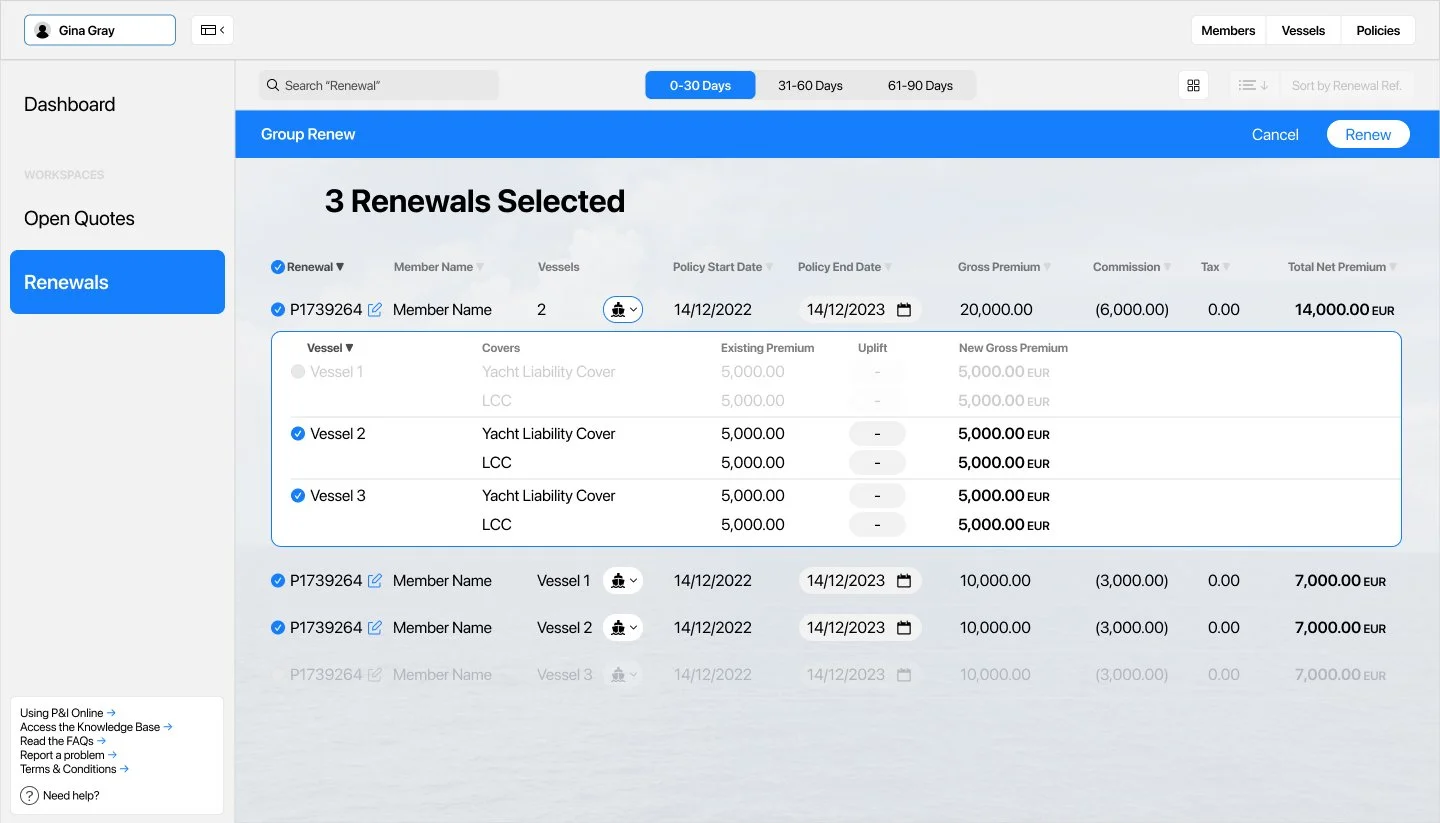
Task: Click Uplift field for Vessel 3 LCC
Action: click(877, 525)
